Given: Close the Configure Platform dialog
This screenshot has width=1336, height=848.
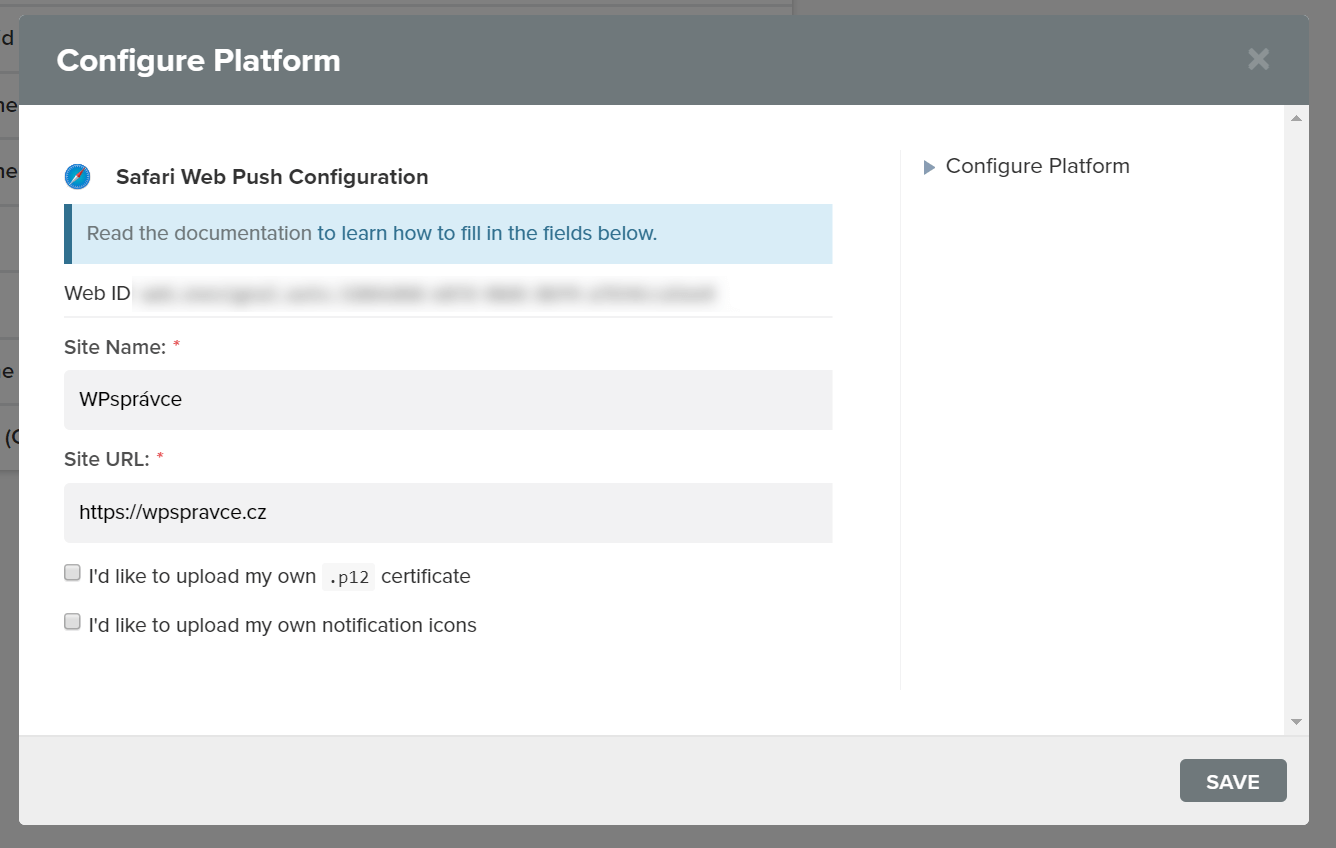Looking at the screenshot, I should pyautogui.click(x=1258, y=60).
